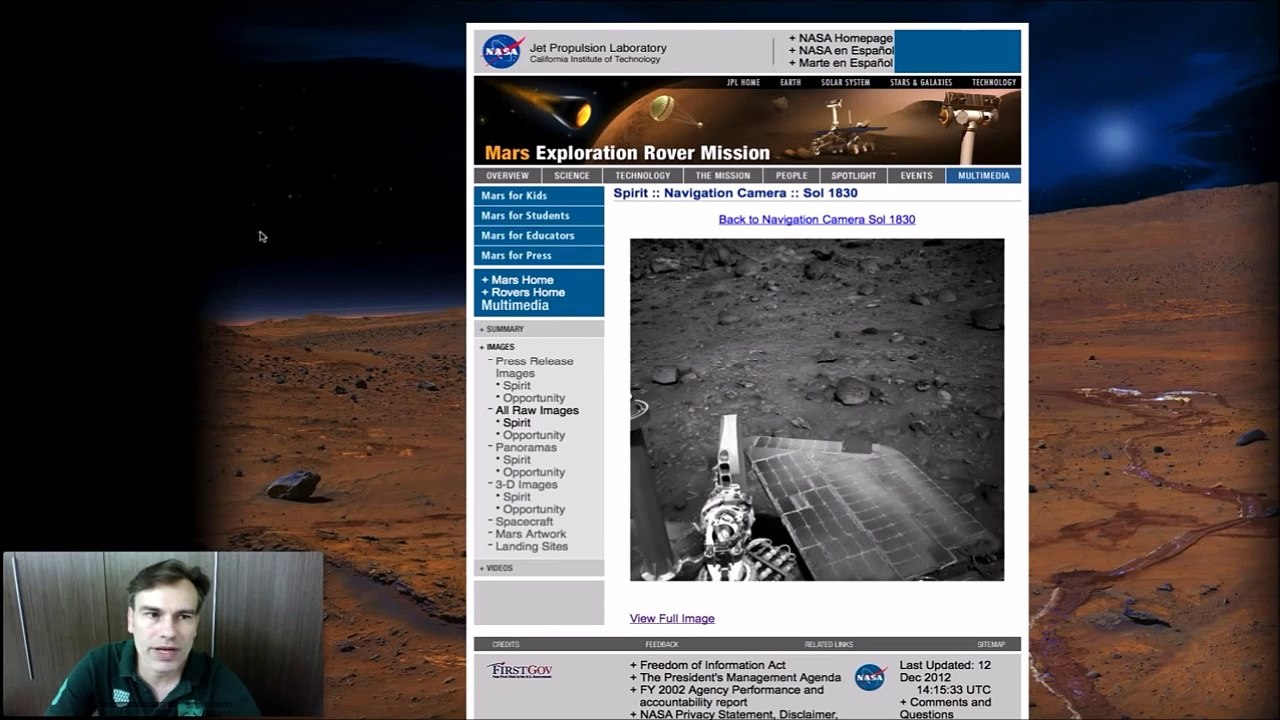Screen dimensions: 1280x720
Task: Open RELATED LINKS in footer bar
Action: pyautogui.click(x=829, y=645)
